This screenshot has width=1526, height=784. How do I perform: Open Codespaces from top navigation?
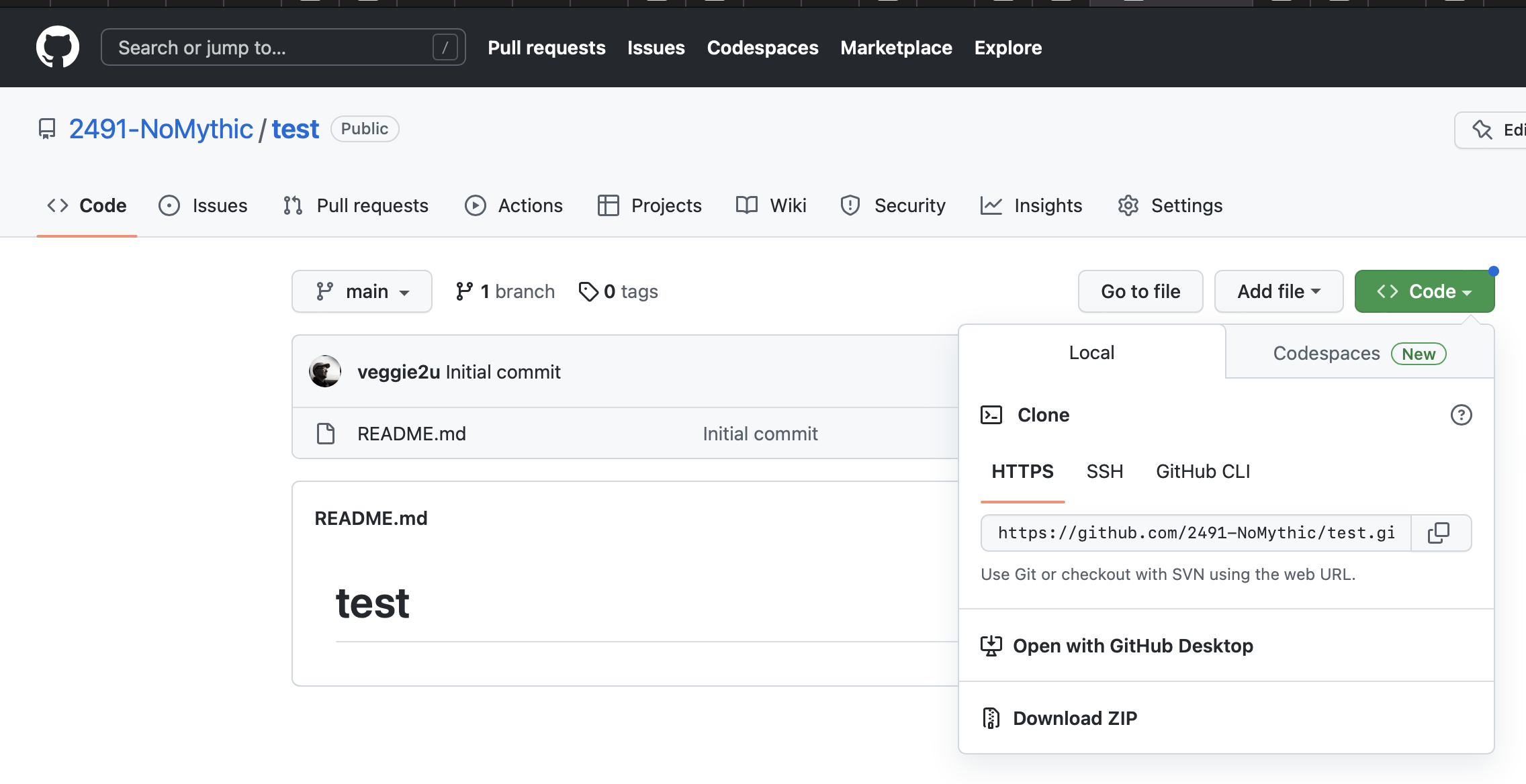pos(762,48)
